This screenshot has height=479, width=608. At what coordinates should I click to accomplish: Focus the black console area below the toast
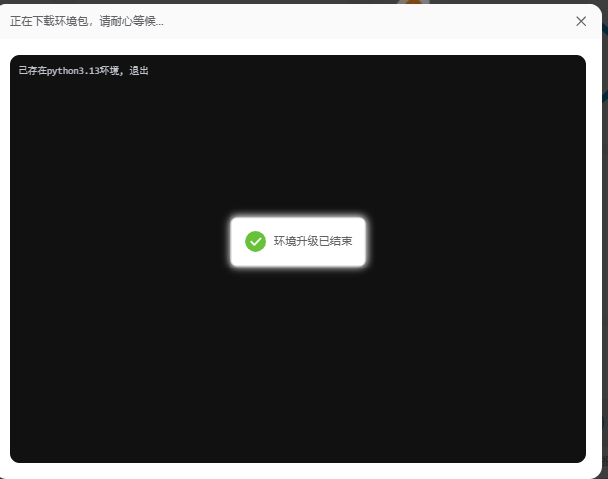pyautogui.click(x=298, y=360)
